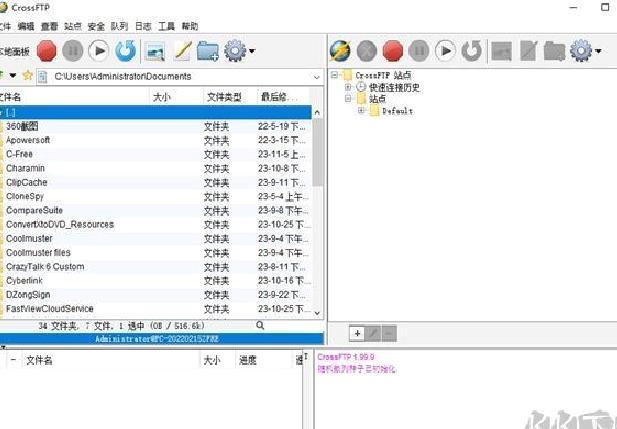Select the Default site folder
The image size is (617, 429).
(397, 111)
